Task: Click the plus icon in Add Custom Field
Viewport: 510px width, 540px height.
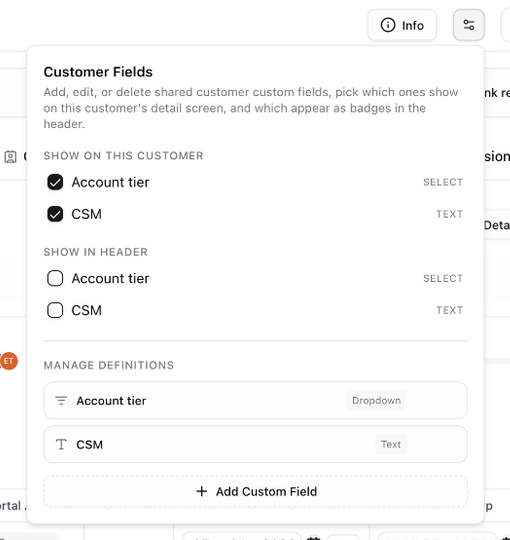Action: [202, 491]
